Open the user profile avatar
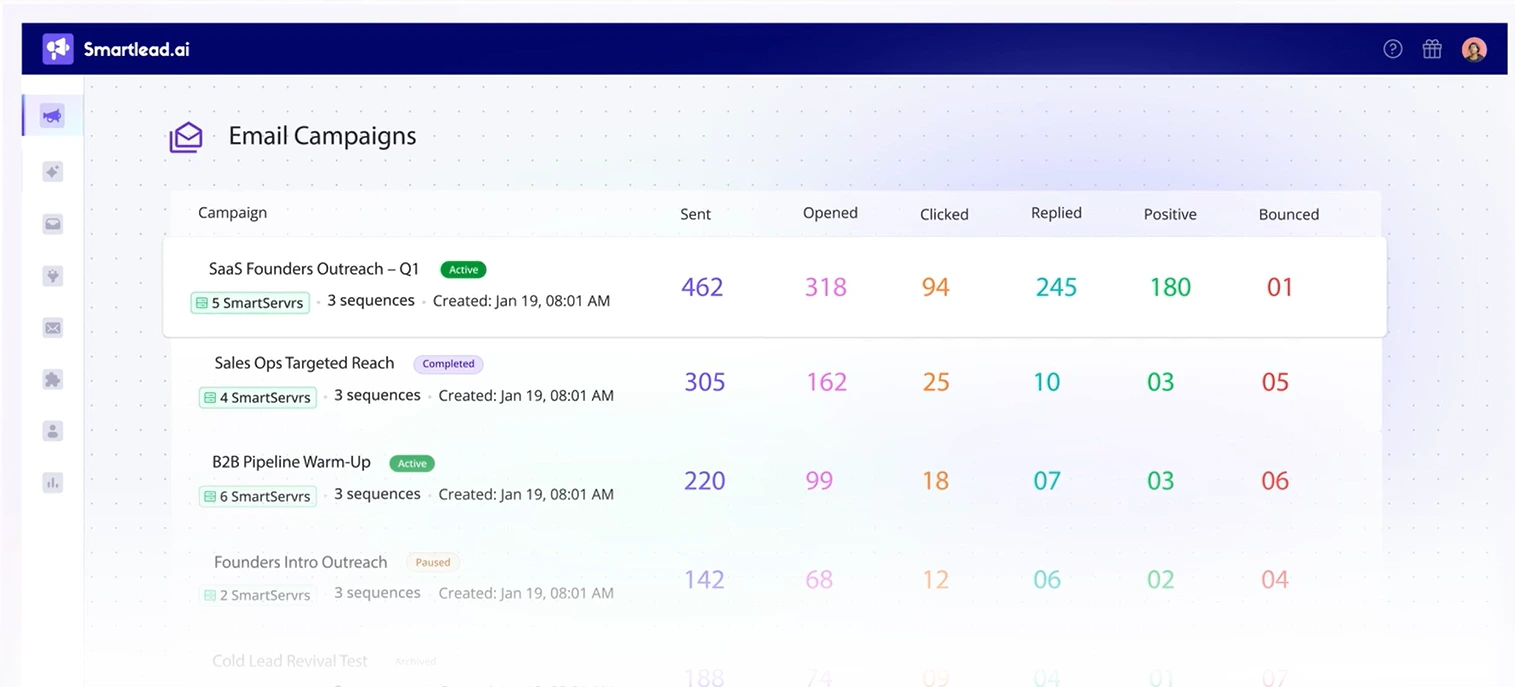 coord(1474,49)
